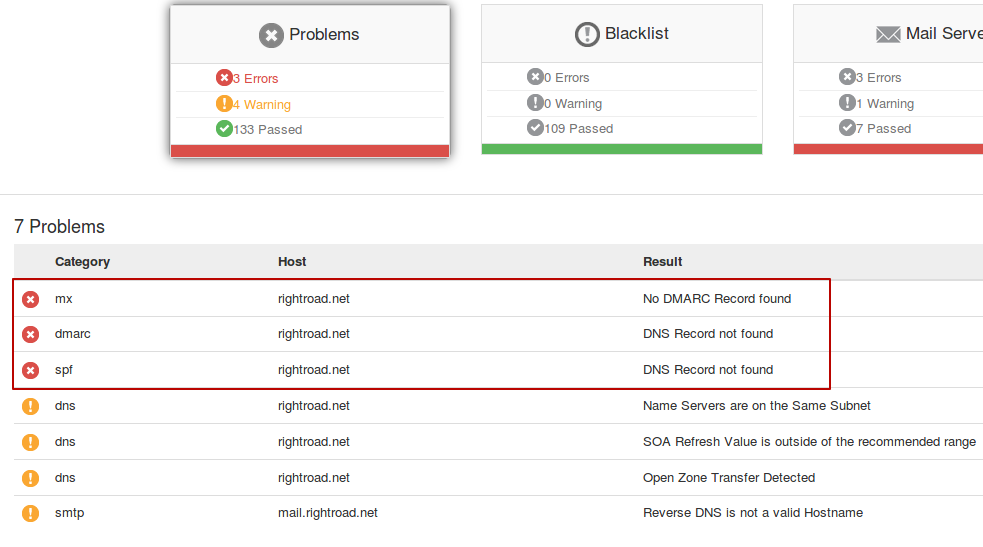Sort by the Host column header

point(292,262)
